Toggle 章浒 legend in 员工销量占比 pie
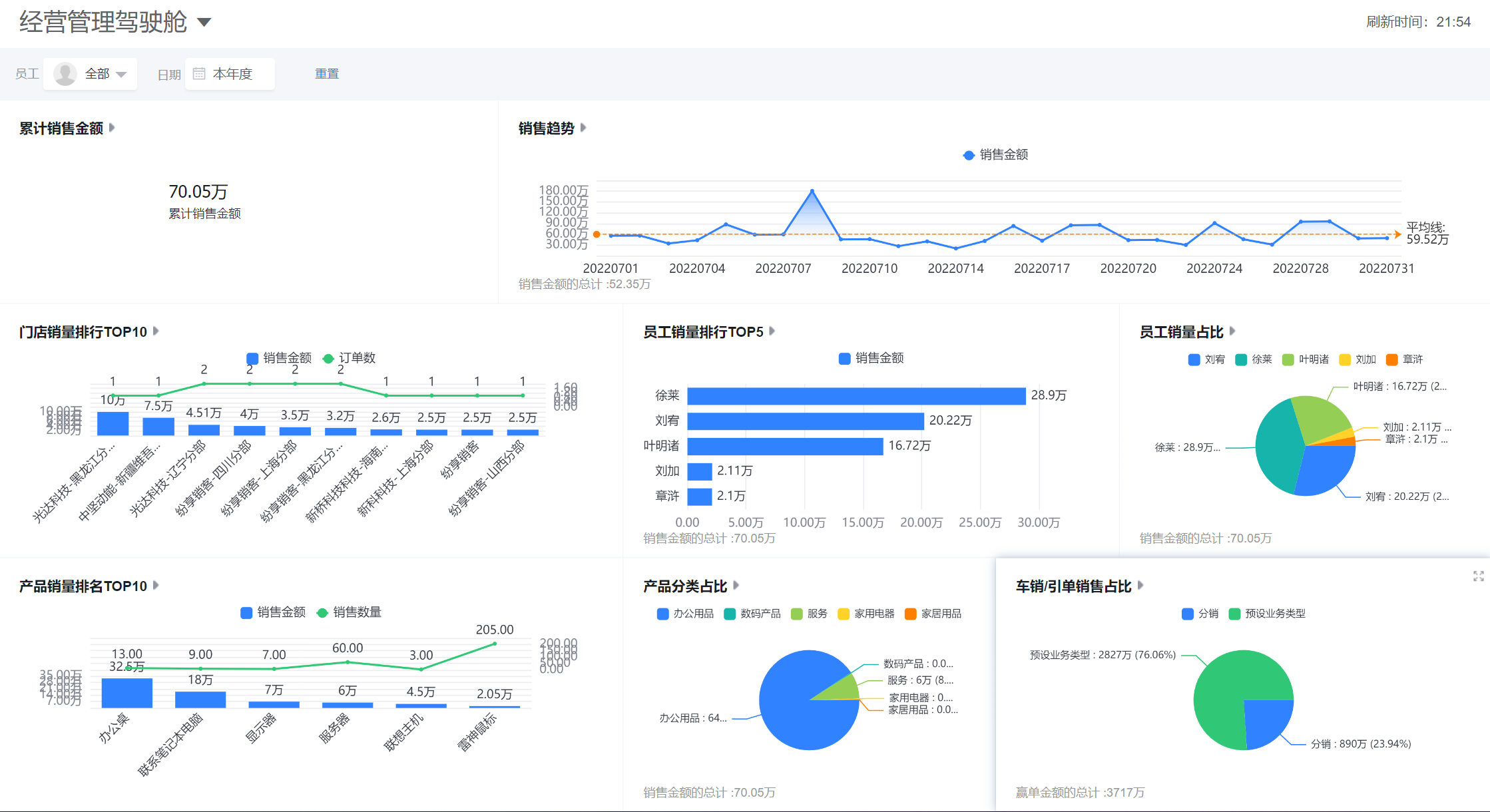 point(1405,359)
